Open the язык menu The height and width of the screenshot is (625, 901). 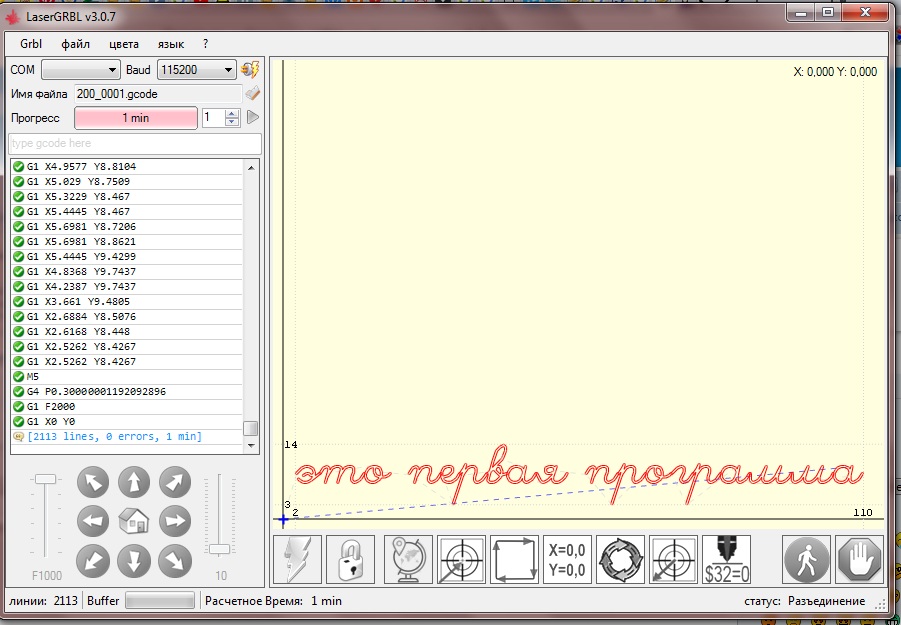click(171, 44)
